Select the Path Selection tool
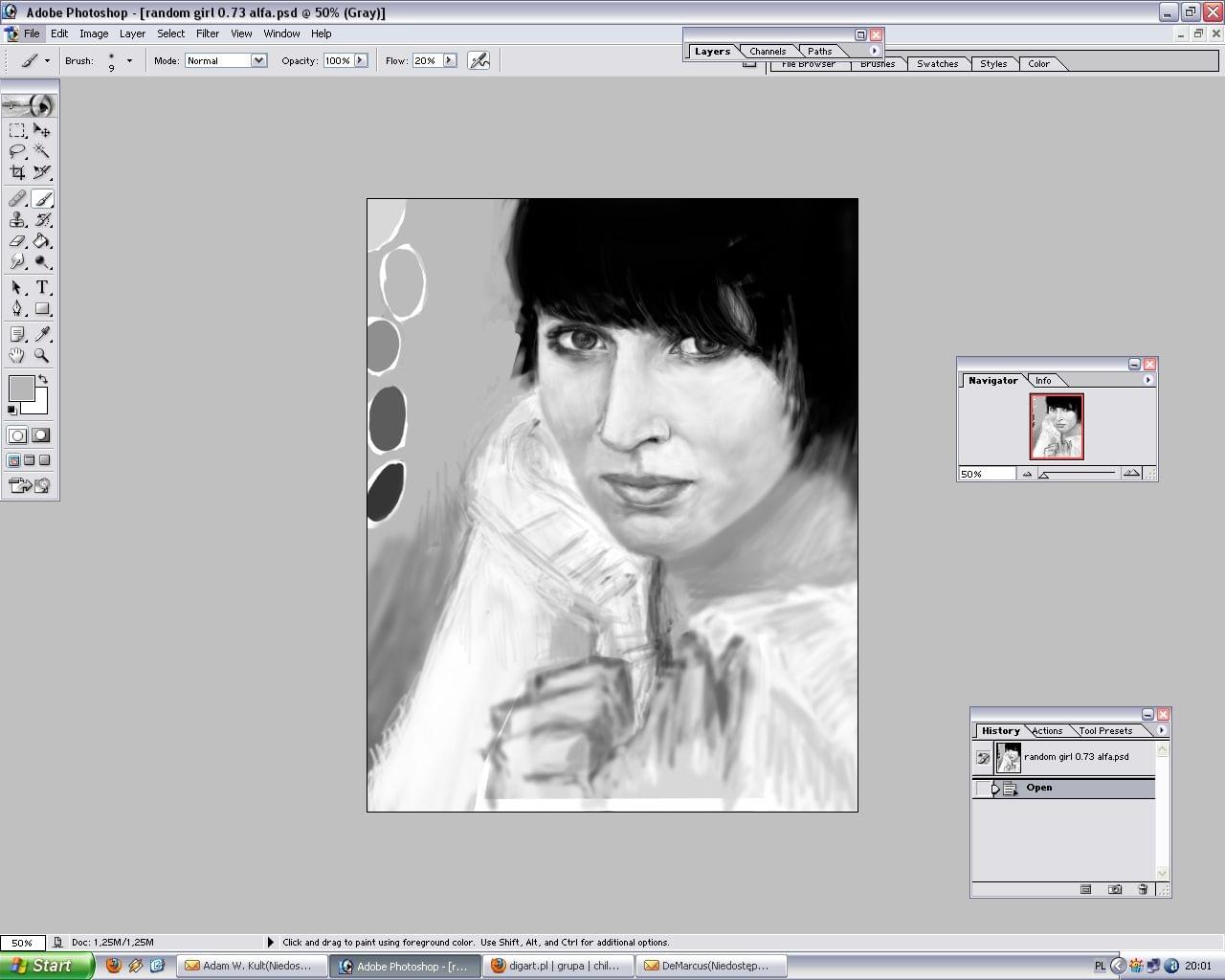 [x=17, y=287]
